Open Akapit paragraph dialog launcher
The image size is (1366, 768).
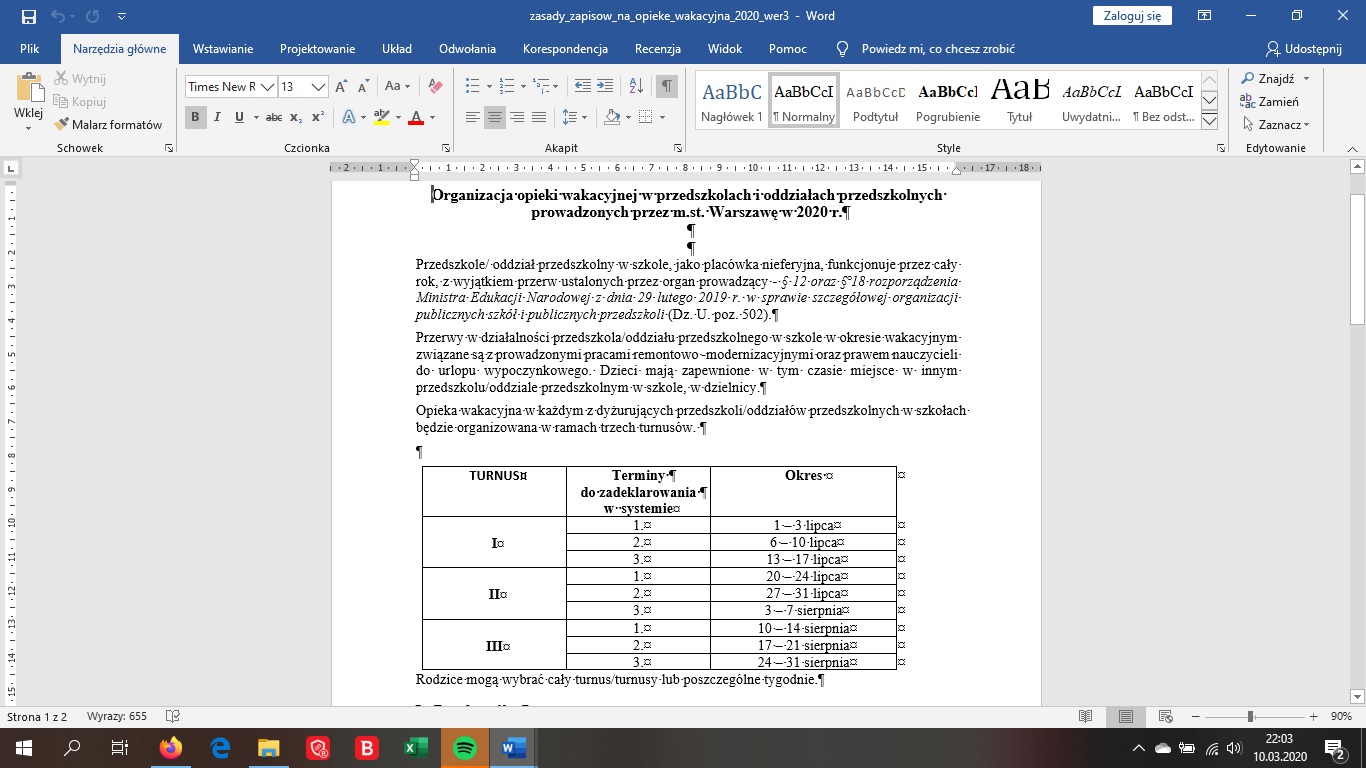678,148
